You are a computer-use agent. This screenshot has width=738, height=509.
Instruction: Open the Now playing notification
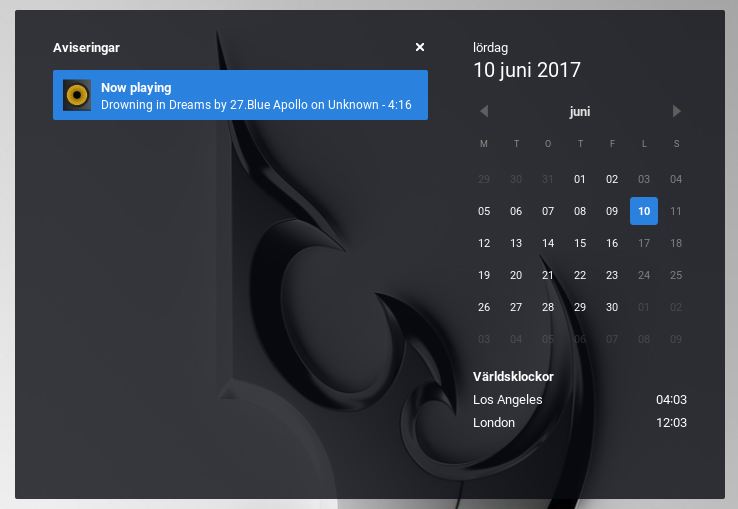pos(240,95)
